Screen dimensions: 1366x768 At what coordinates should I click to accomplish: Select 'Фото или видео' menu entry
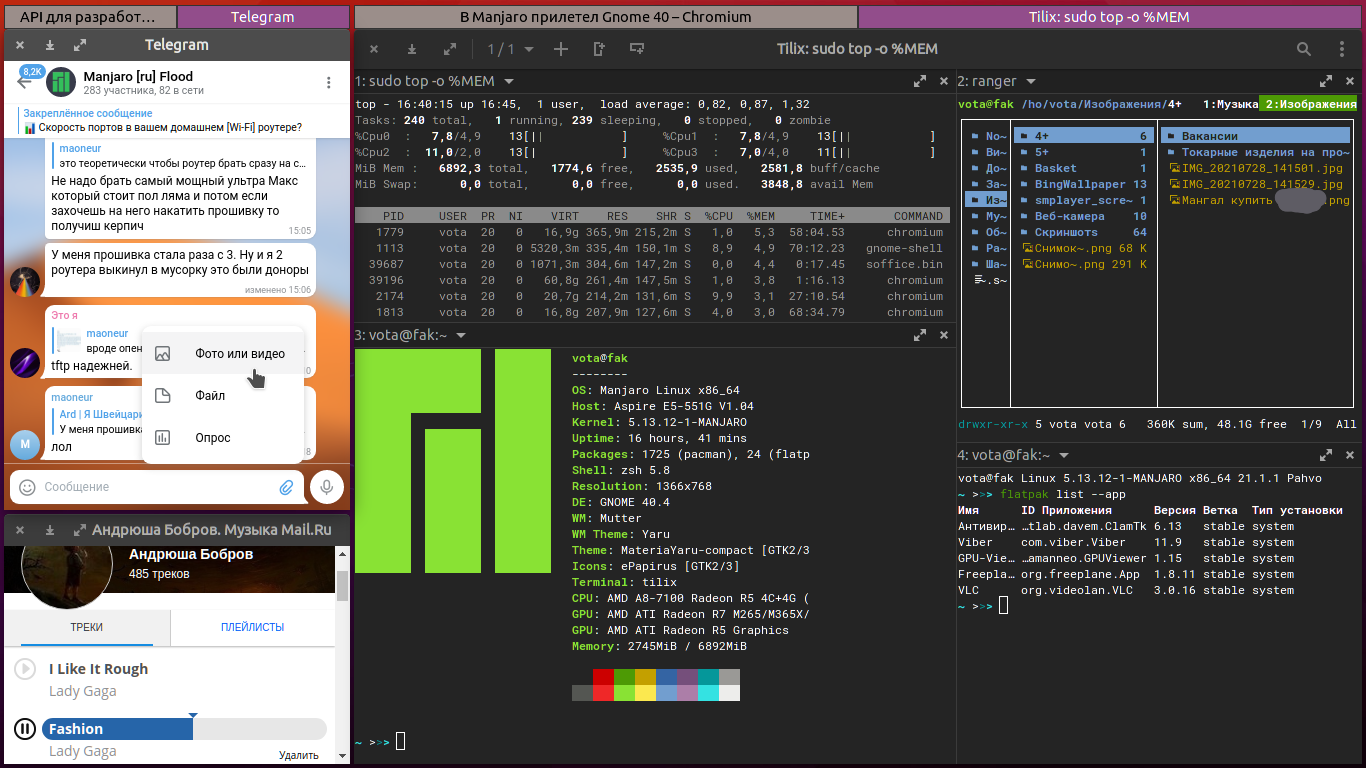click(x=222, y=354)
